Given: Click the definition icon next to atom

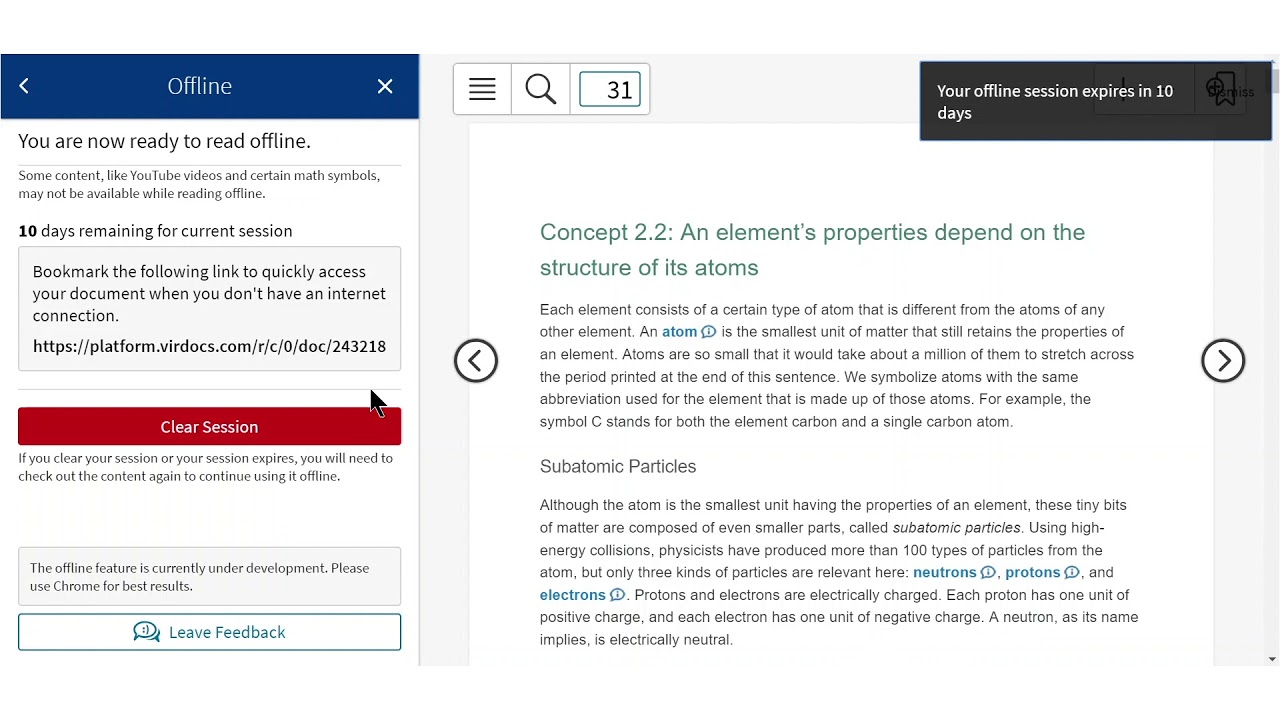Looking at the screenshot, I should 709,332.
